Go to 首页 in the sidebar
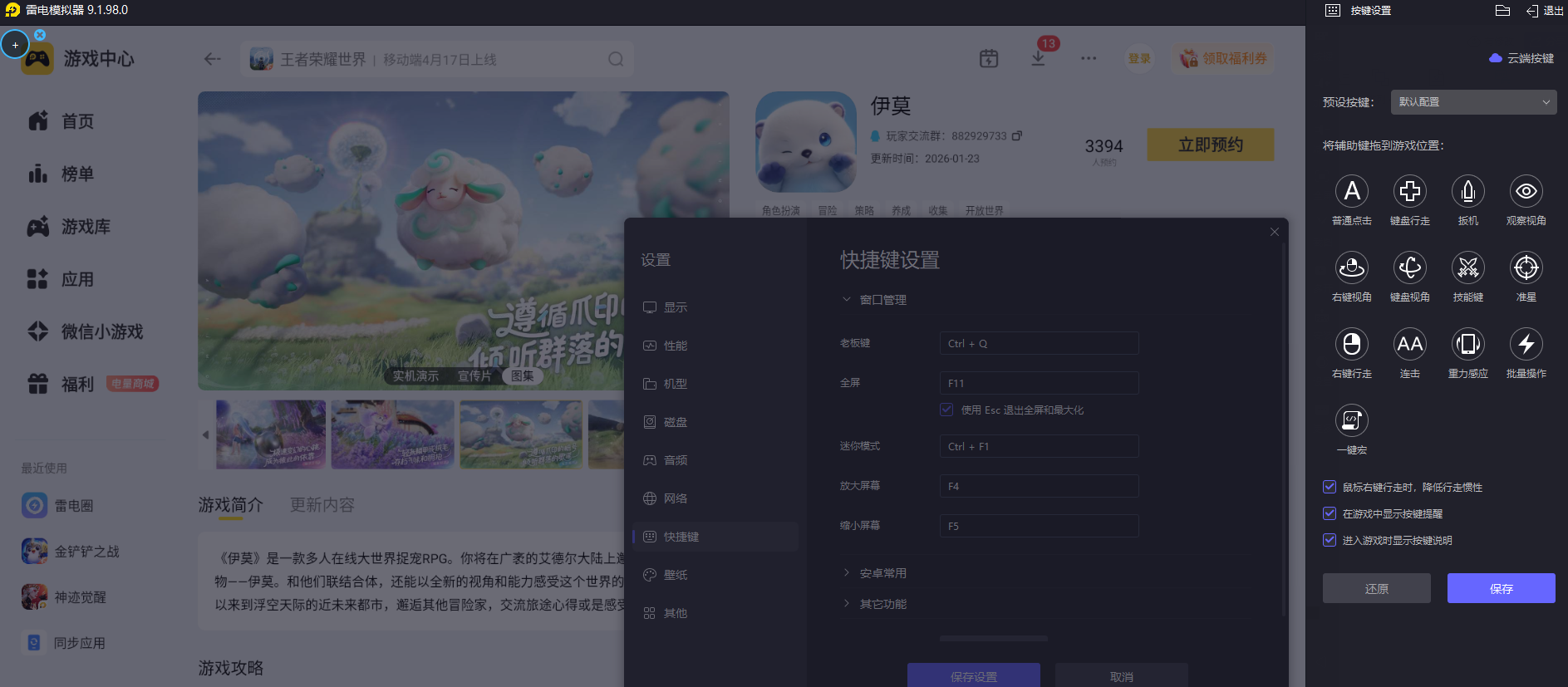The image size is (1568, 687). click(x=61, y=121)
